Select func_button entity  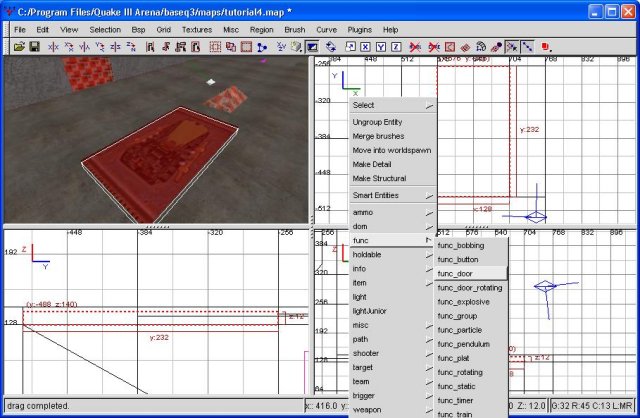click(x=471, y=260)
